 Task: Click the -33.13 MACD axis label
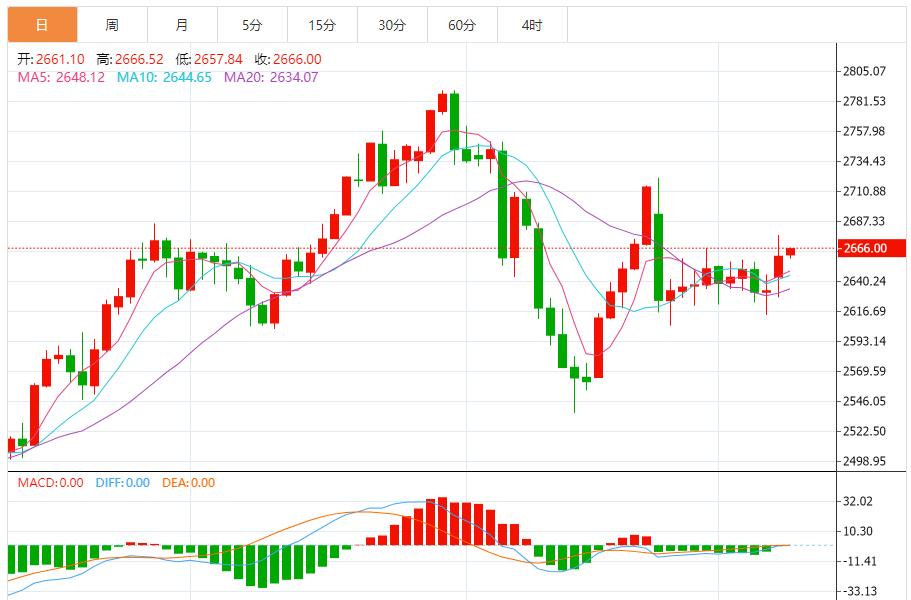[860, 591]
